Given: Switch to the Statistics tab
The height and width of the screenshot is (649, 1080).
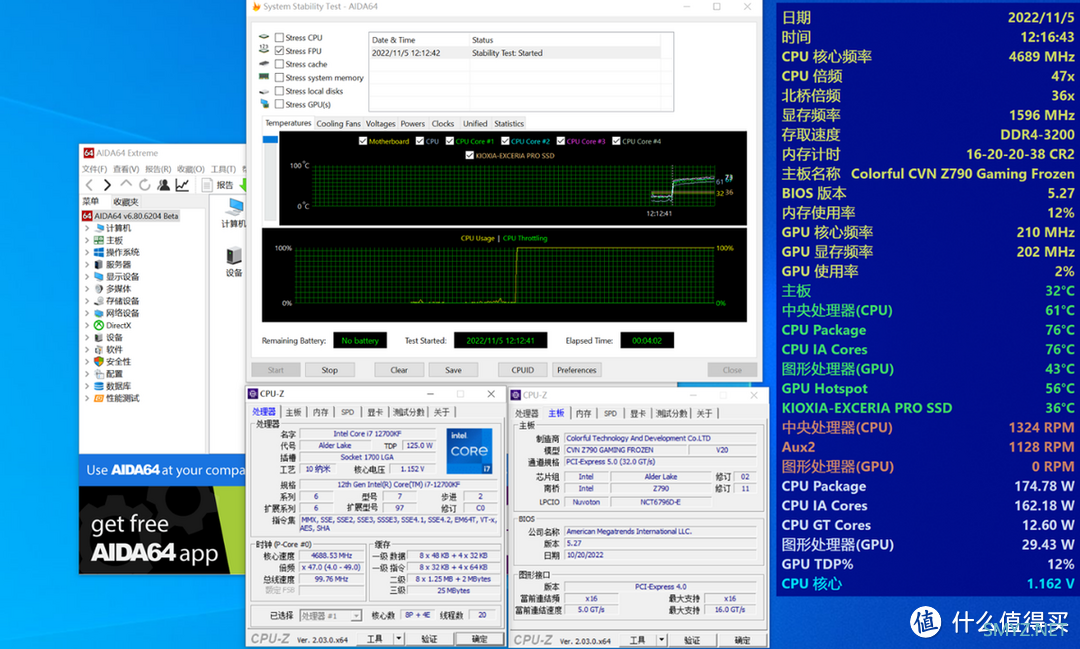Looking at the screenshot, I should [x=509, y=124].
